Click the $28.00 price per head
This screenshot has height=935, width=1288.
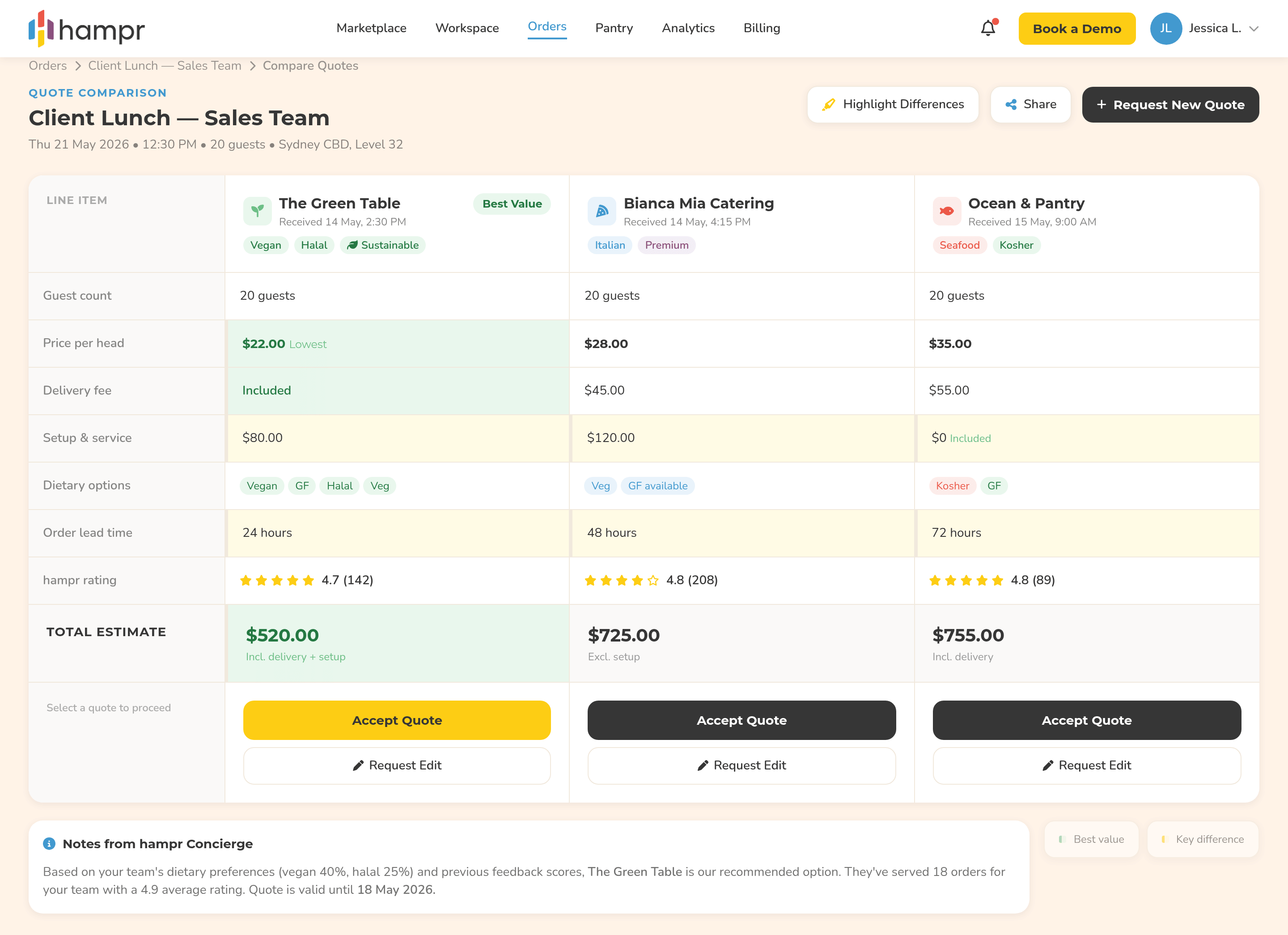tap(606, 344)
